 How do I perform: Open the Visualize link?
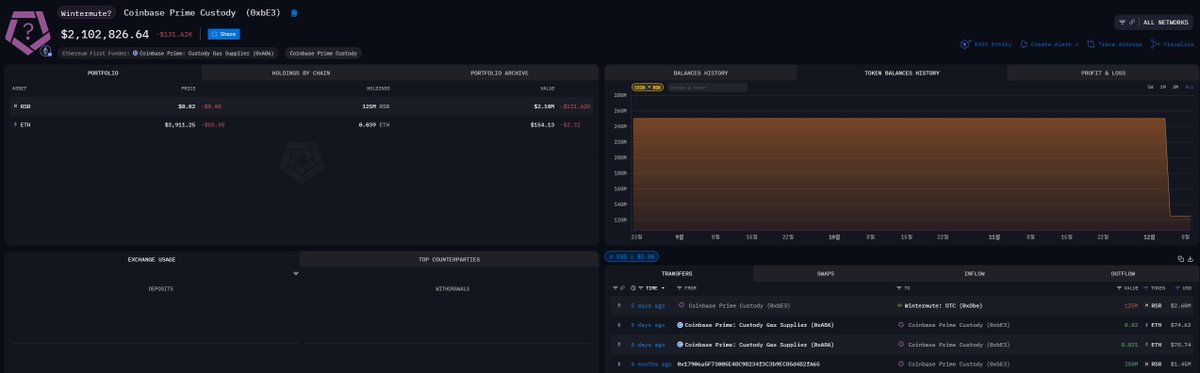point(1179,44)
